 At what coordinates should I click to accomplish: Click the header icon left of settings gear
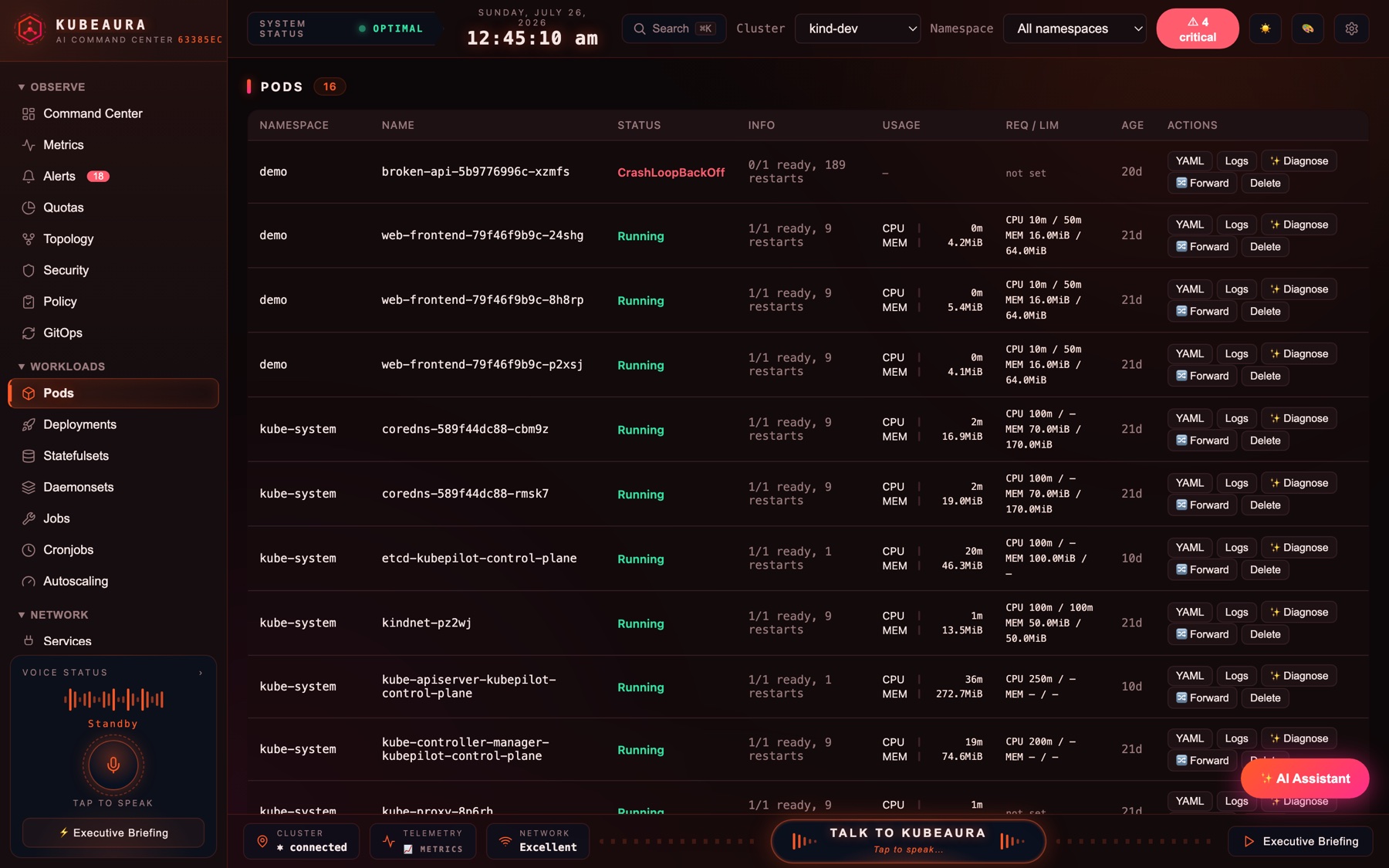(x=1308, y=29)
